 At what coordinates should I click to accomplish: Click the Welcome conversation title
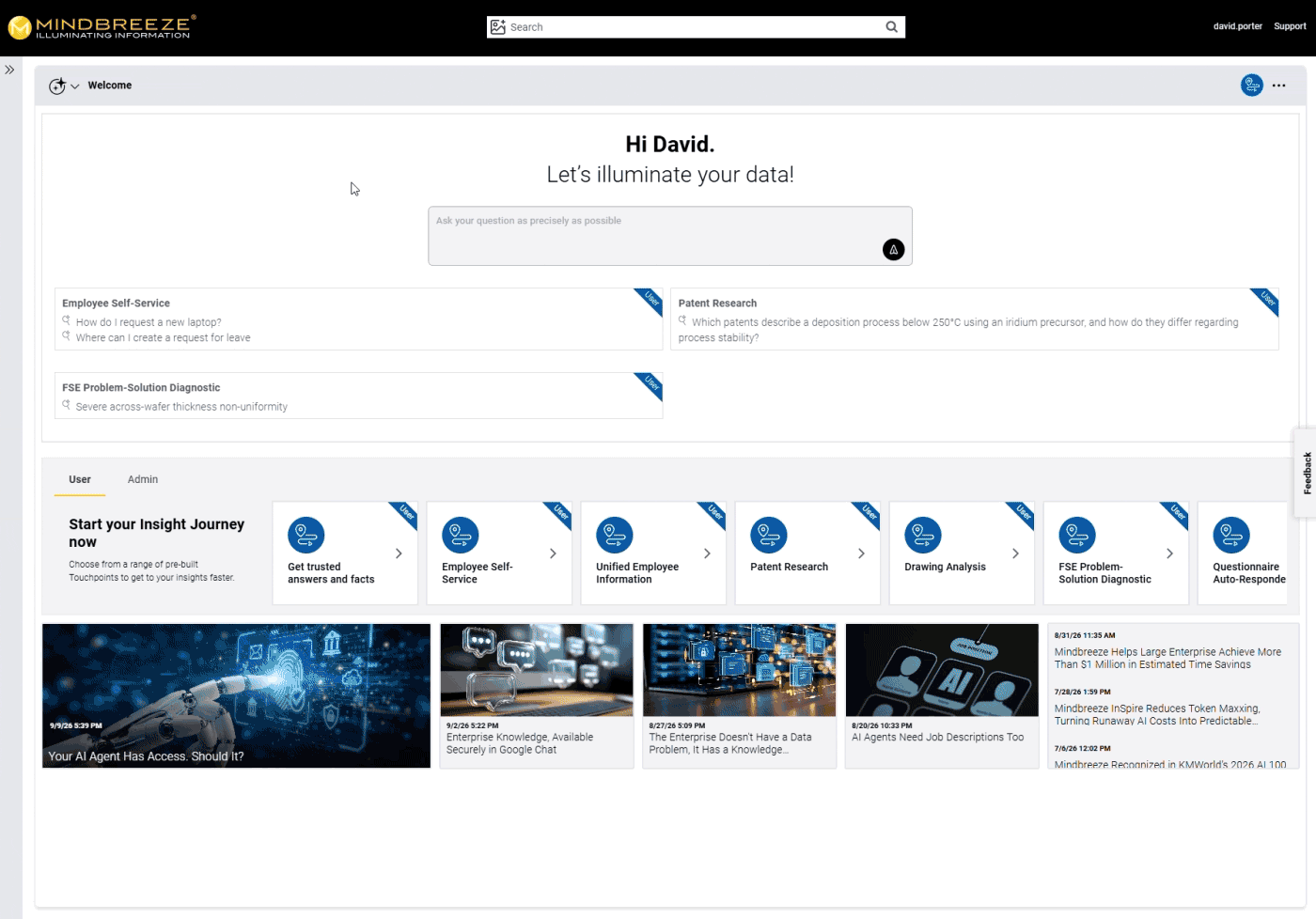(110, 86)
